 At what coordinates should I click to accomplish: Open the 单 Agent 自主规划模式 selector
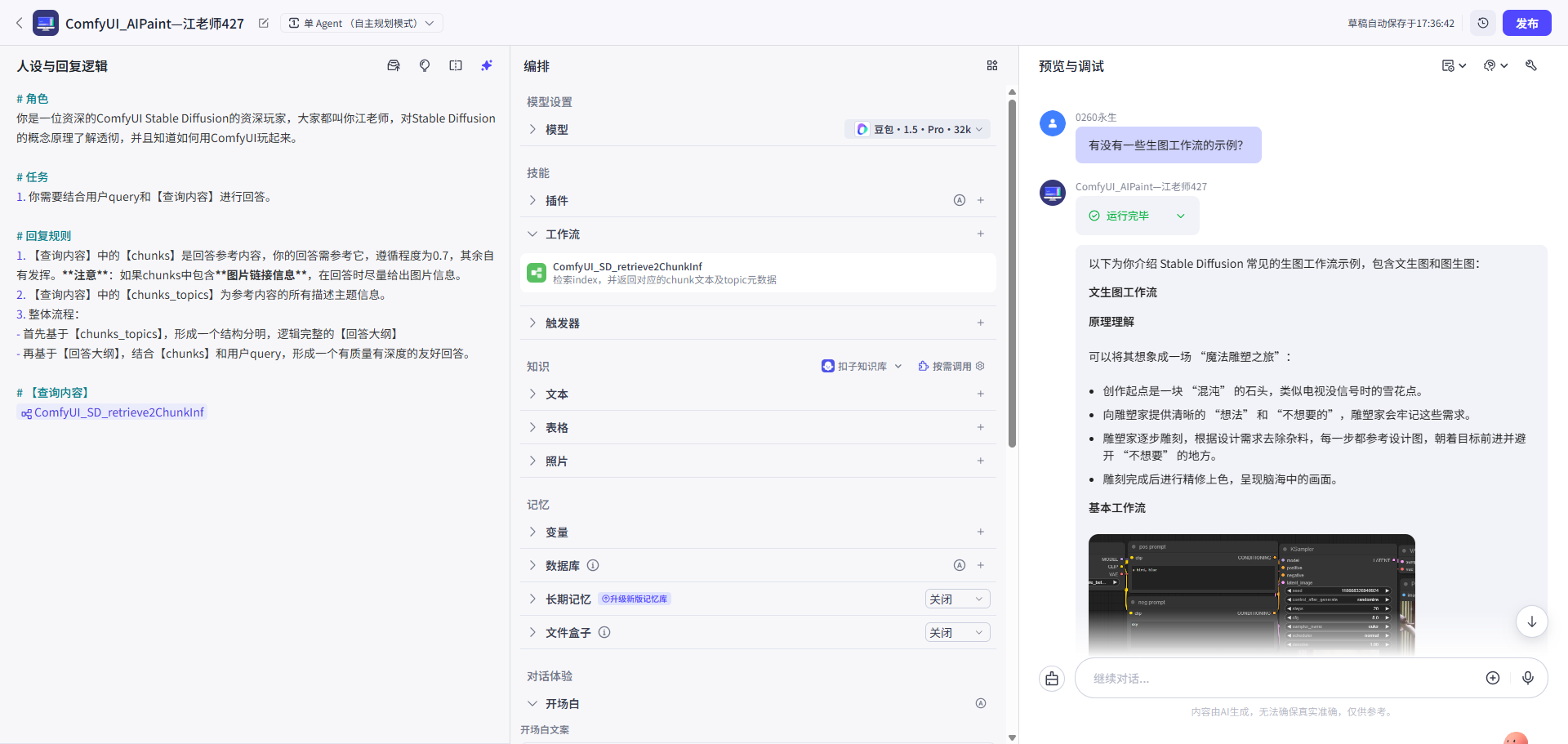click(362, 23)
